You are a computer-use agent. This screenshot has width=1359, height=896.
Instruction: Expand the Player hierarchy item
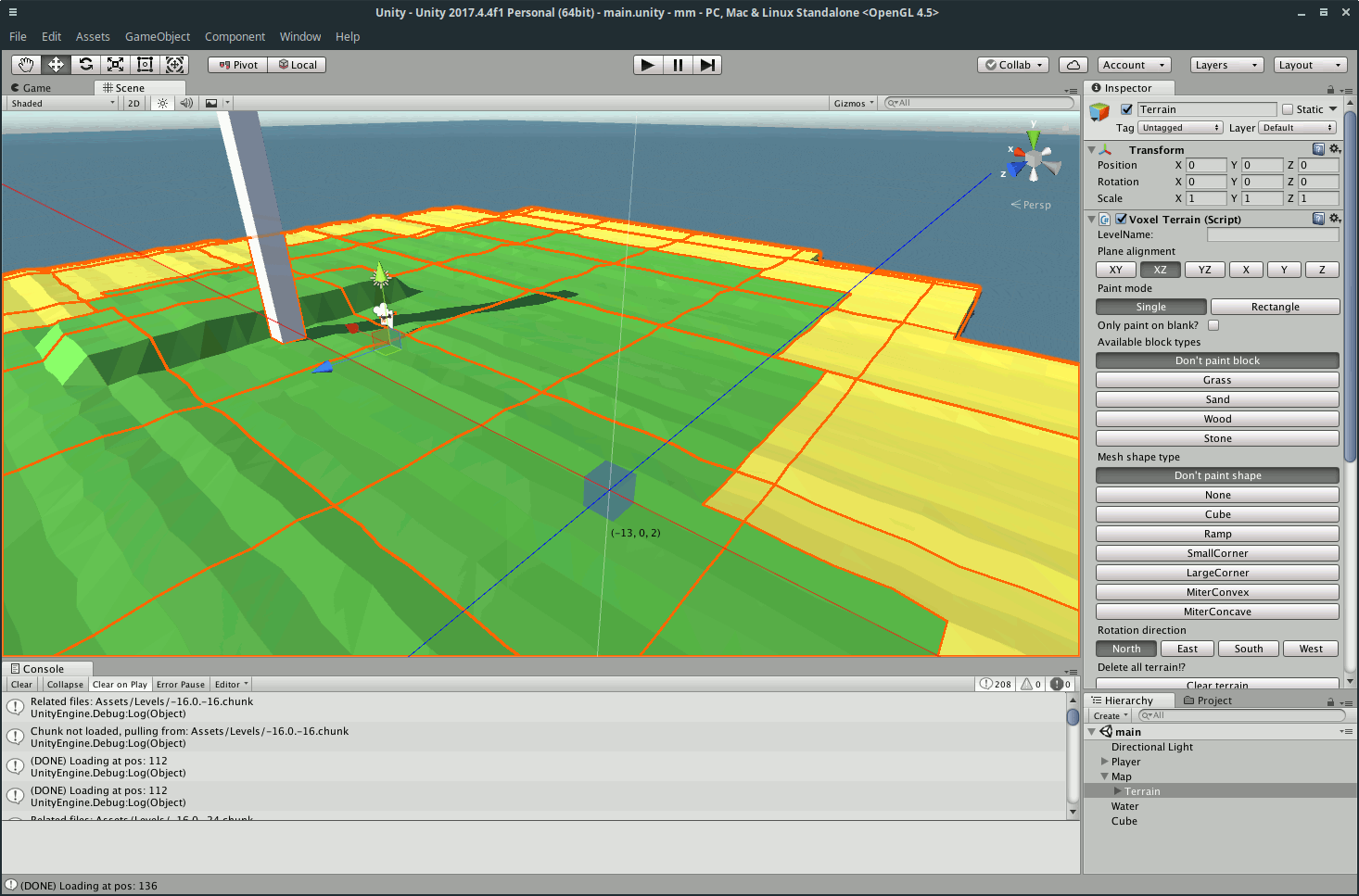click(1104, 762)
